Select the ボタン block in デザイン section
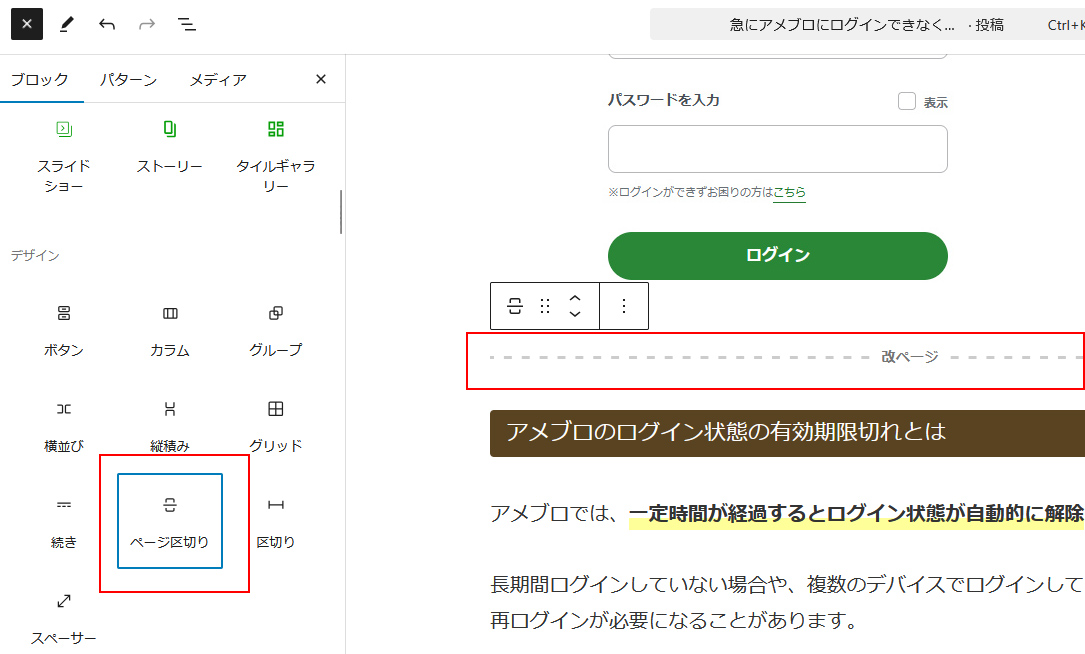This screenshot has width=1085, height=654. (63, 313)
